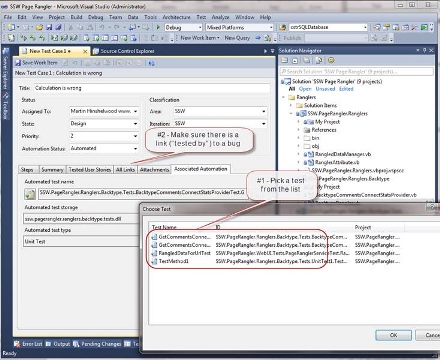Click the Automated test storage field

coord(81,219)
